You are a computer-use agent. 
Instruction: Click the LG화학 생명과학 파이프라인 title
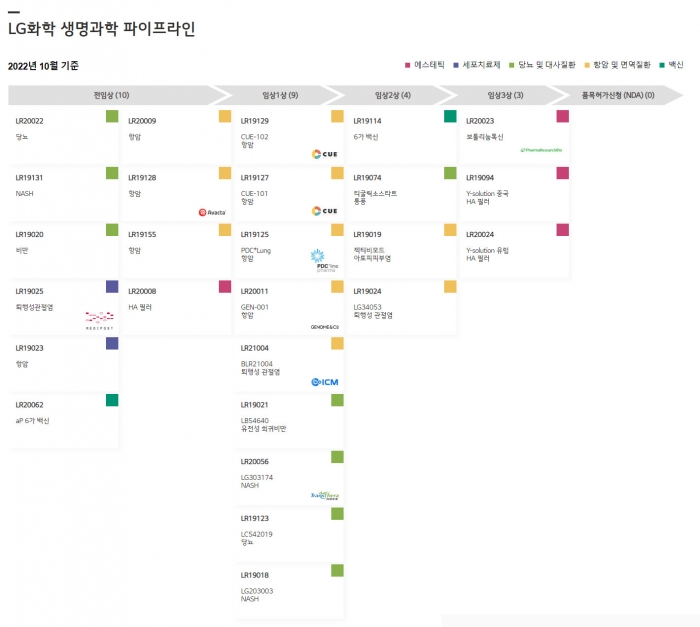click(x=102, y=29)
